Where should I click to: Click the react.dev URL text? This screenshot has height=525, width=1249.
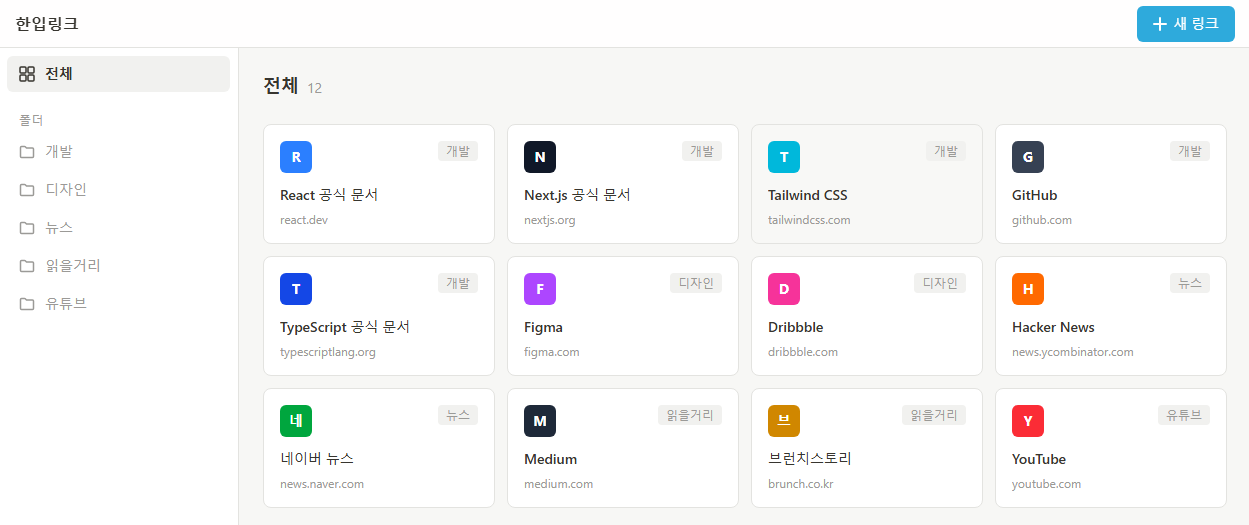304,220
